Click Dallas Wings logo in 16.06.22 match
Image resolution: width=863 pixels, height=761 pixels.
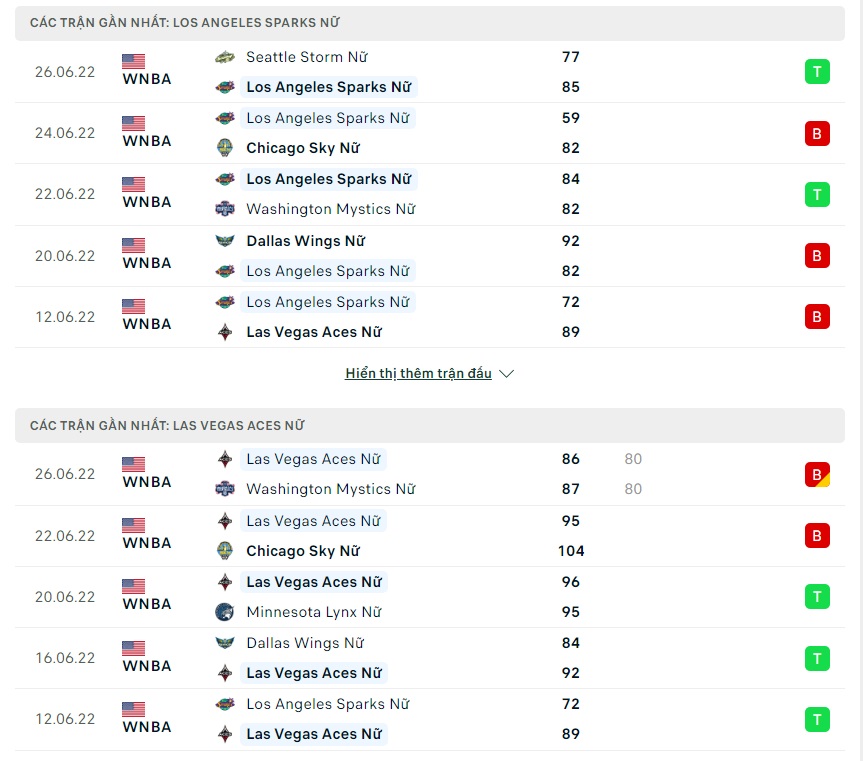pyautogui.click(x=225, y=643)
